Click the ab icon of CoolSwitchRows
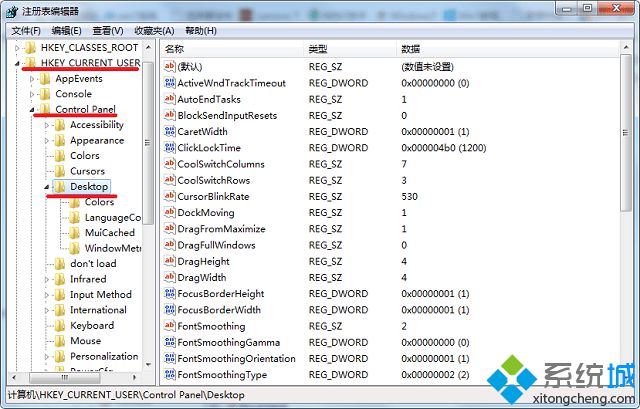 pyautogui.click(x=169, y=180)
